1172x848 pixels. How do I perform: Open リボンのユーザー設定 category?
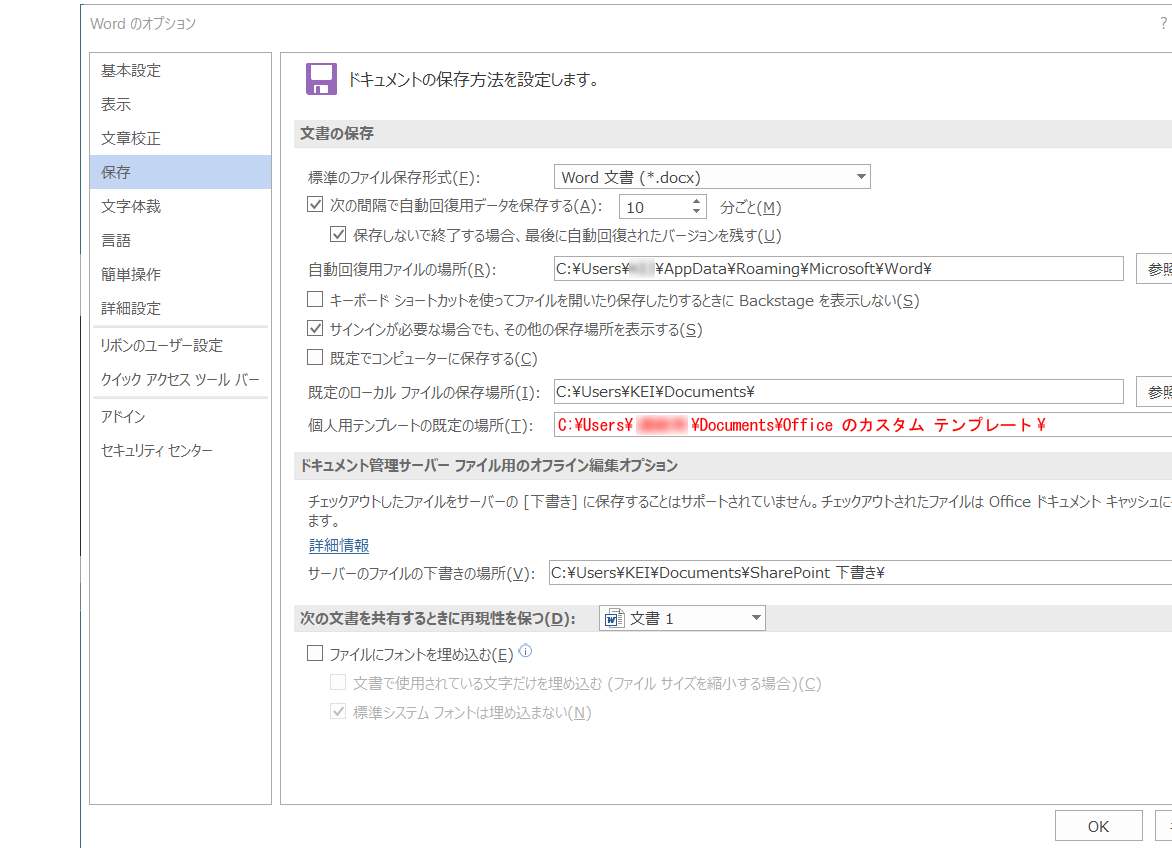[180, 345]
